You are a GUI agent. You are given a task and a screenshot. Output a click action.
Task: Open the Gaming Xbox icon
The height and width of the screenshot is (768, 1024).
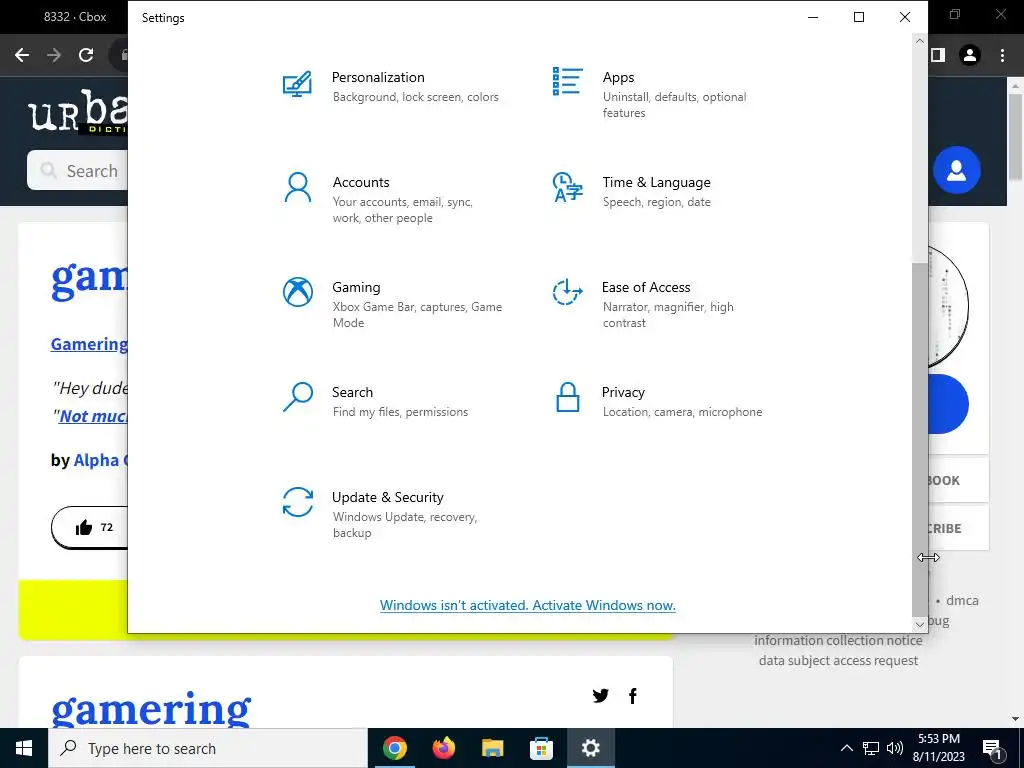click(x=298, y=292)
